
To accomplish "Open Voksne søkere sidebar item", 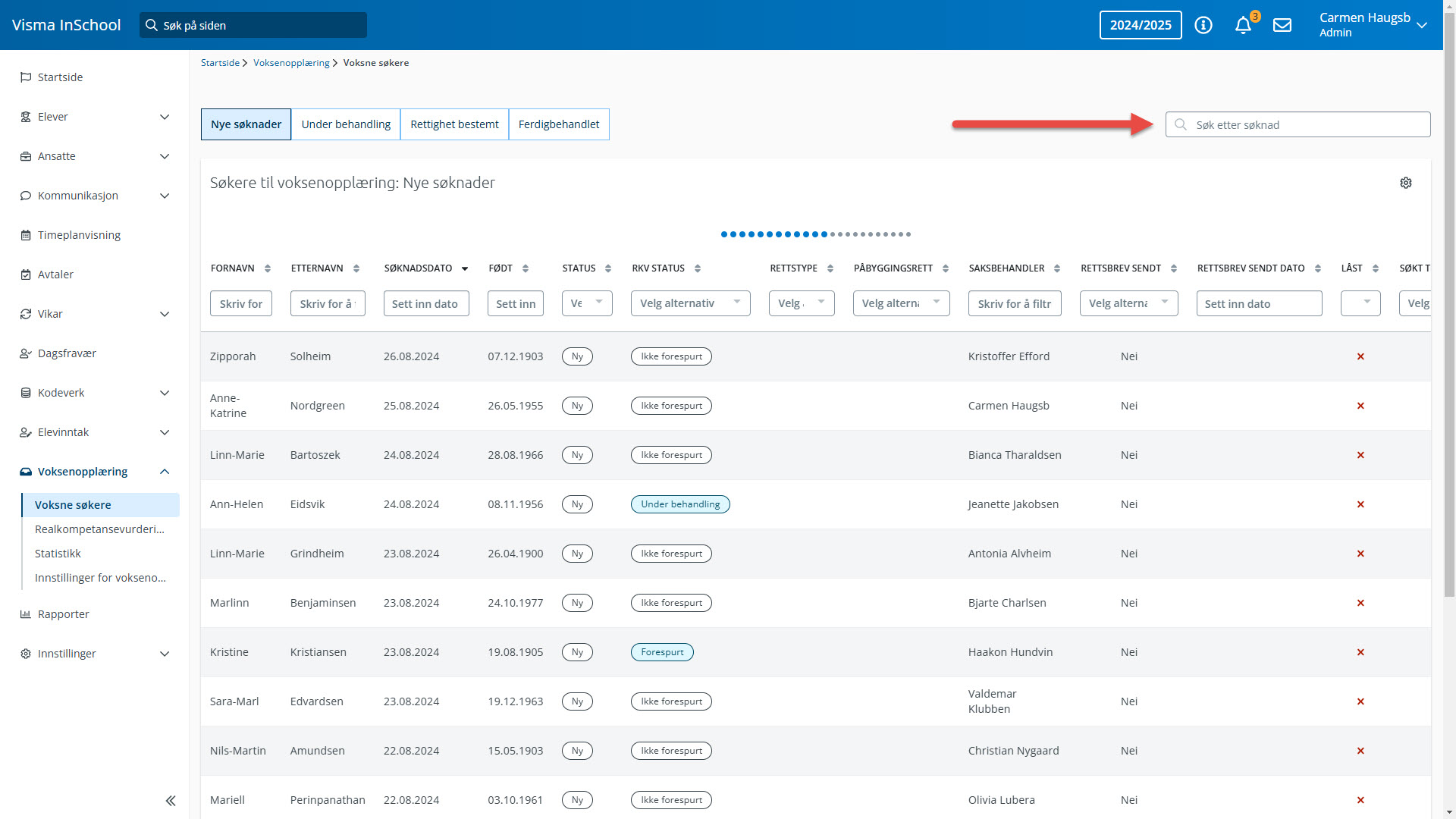I will point(101,505).
